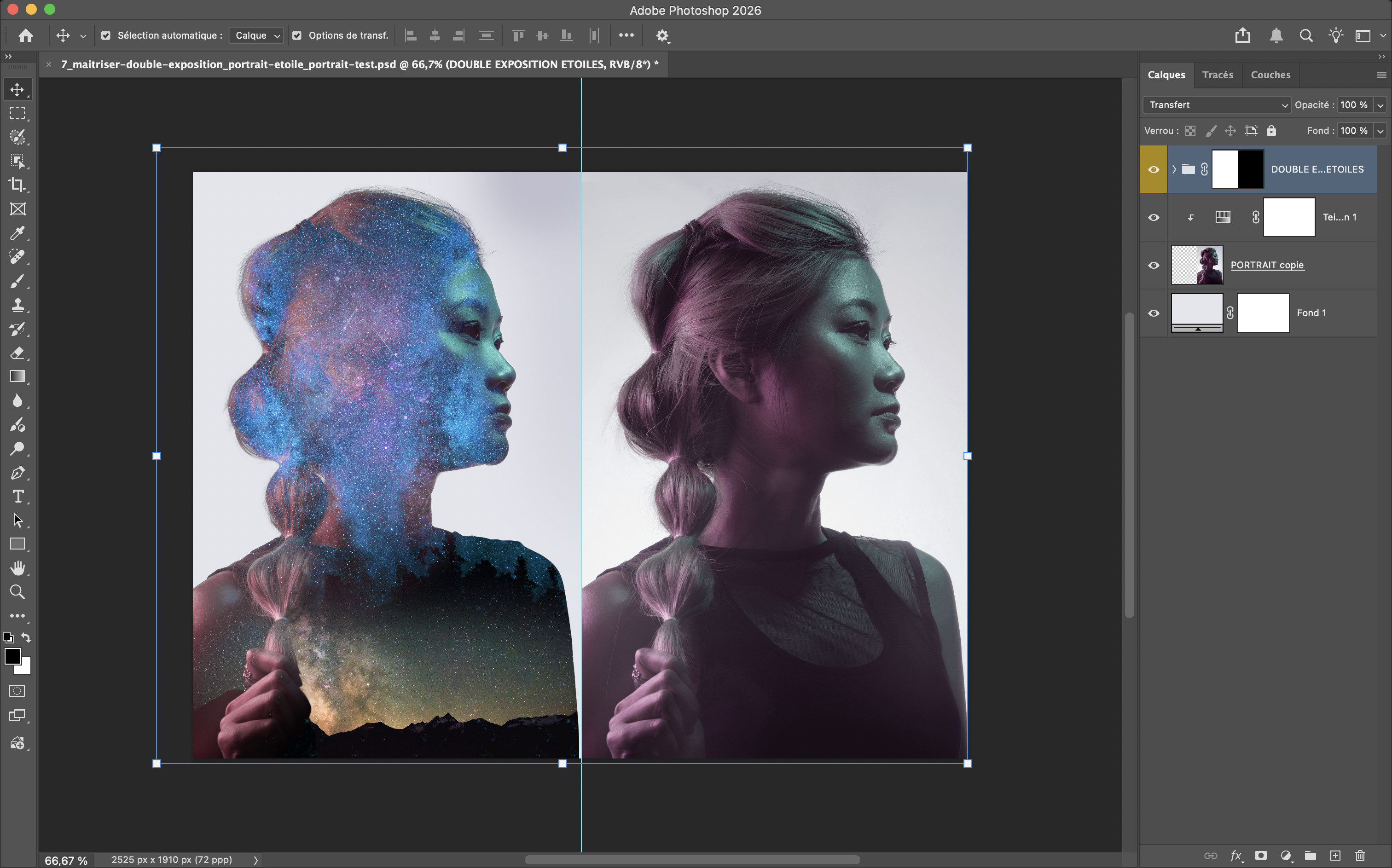
Task: Add a layer mask from bottom bar
Action: tap(1260, 856)
